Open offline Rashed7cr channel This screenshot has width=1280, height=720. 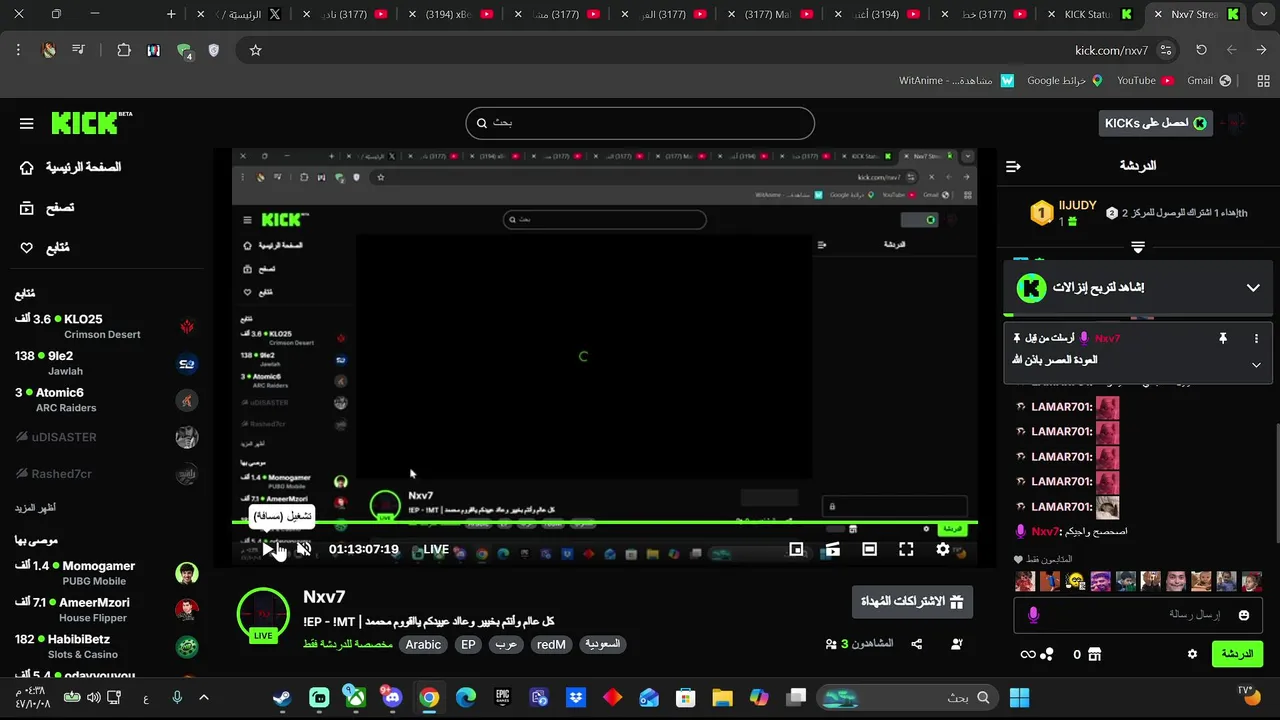107,474
